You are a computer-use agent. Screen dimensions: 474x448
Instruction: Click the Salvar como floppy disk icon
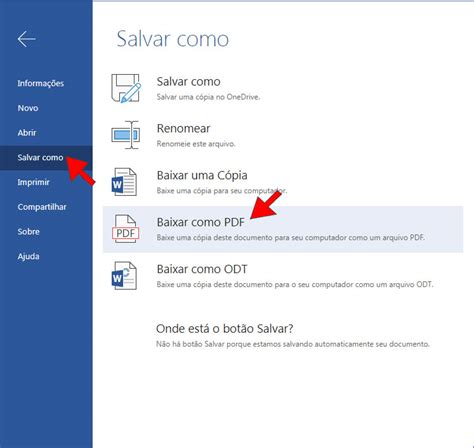pos(126,88)
